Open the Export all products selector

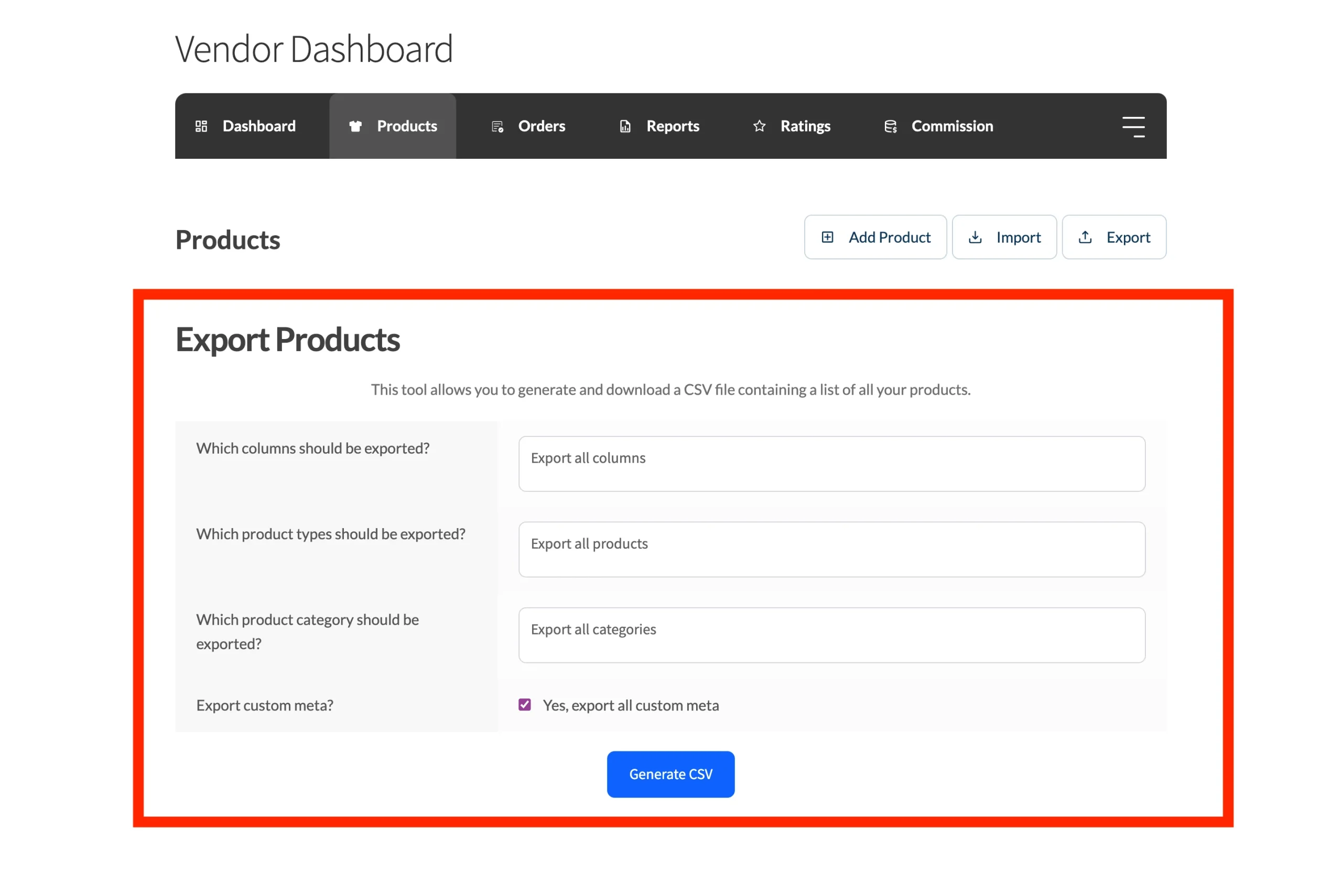coord(831,550)
